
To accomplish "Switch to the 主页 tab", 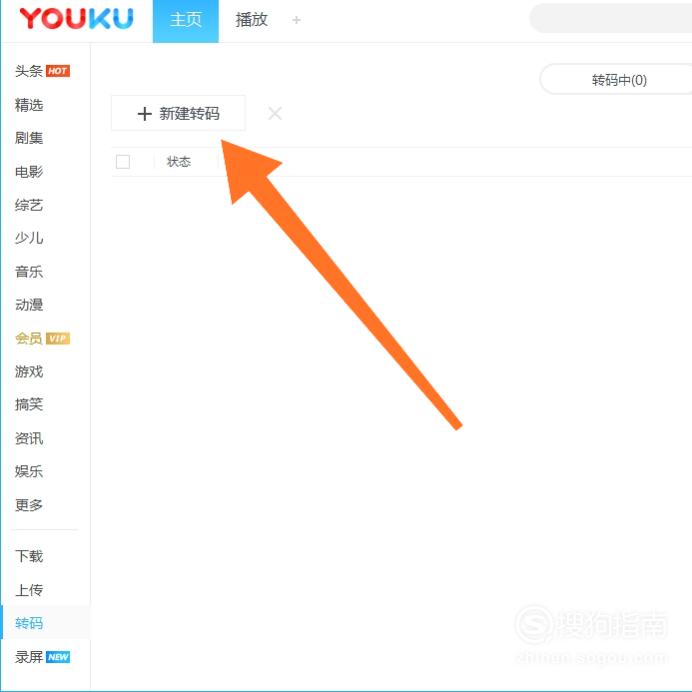I will pos(186,21).
